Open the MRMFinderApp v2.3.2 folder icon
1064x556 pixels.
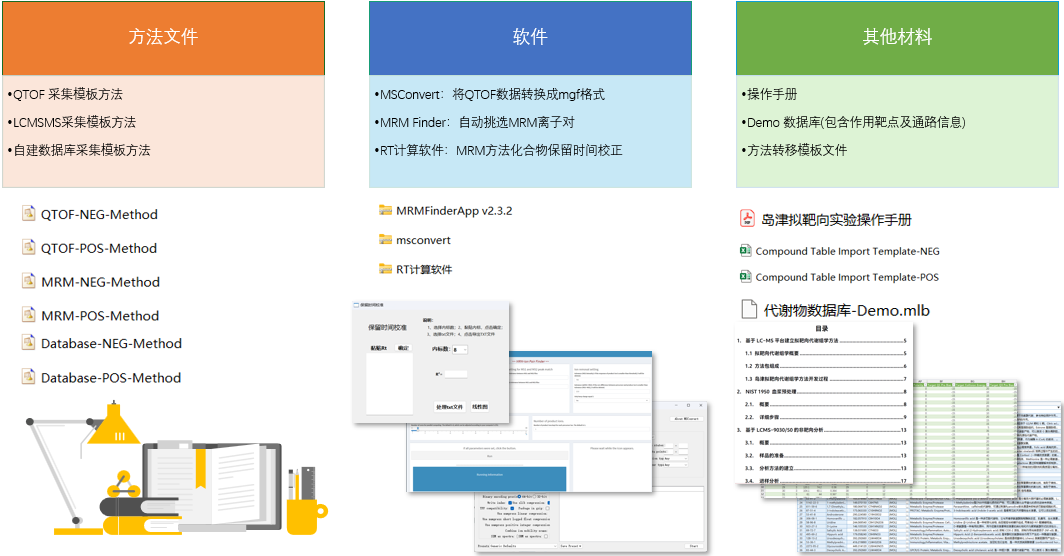pos(386,210)
